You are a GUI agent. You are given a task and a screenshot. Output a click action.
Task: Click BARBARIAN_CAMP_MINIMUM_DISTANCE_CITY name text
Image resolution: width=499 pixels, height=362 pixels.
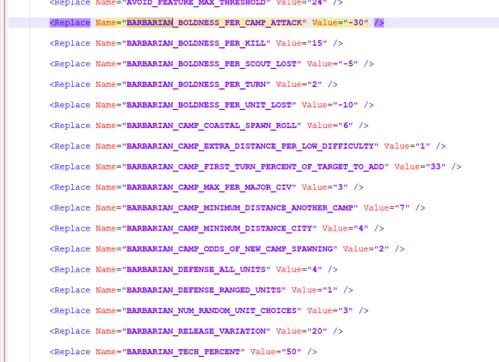pyautogui.click(x=219, y=228)
